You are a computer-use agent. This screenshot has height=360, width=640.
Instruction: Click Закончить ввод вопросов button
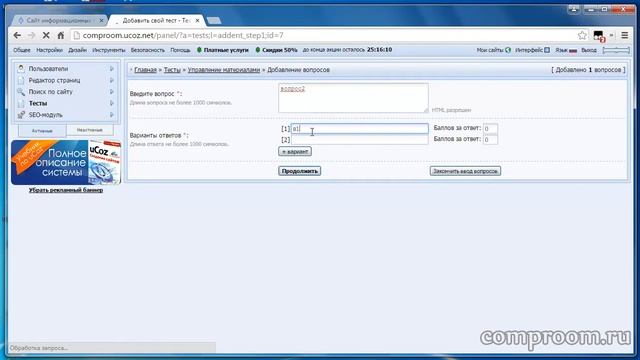(465, 171)
